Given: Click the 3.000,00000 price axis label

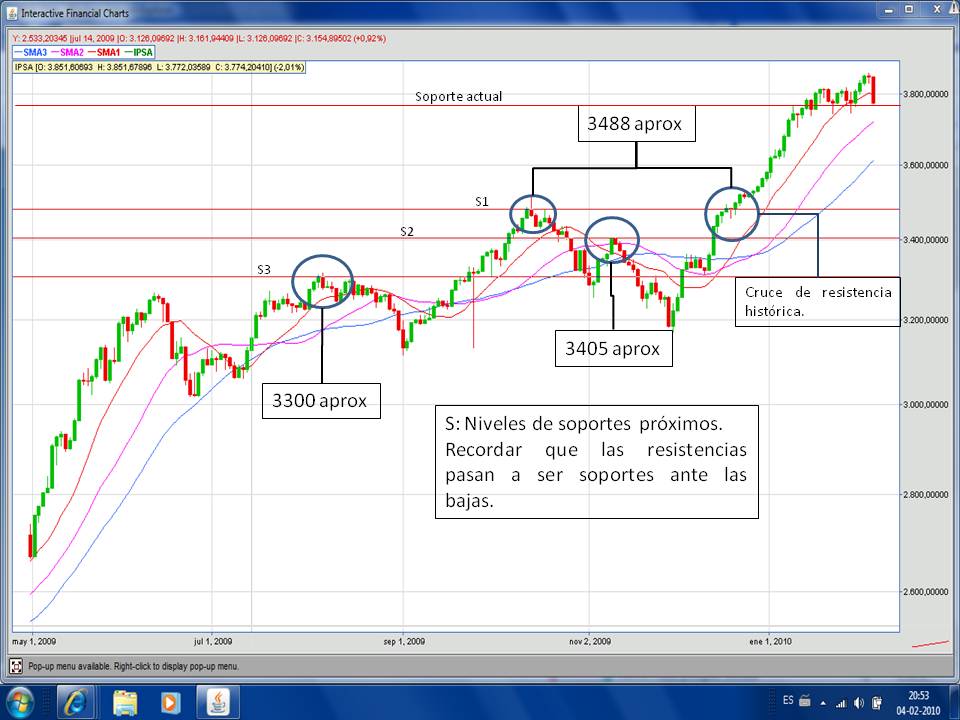Looking at the screenshot, I should [926, 405].
